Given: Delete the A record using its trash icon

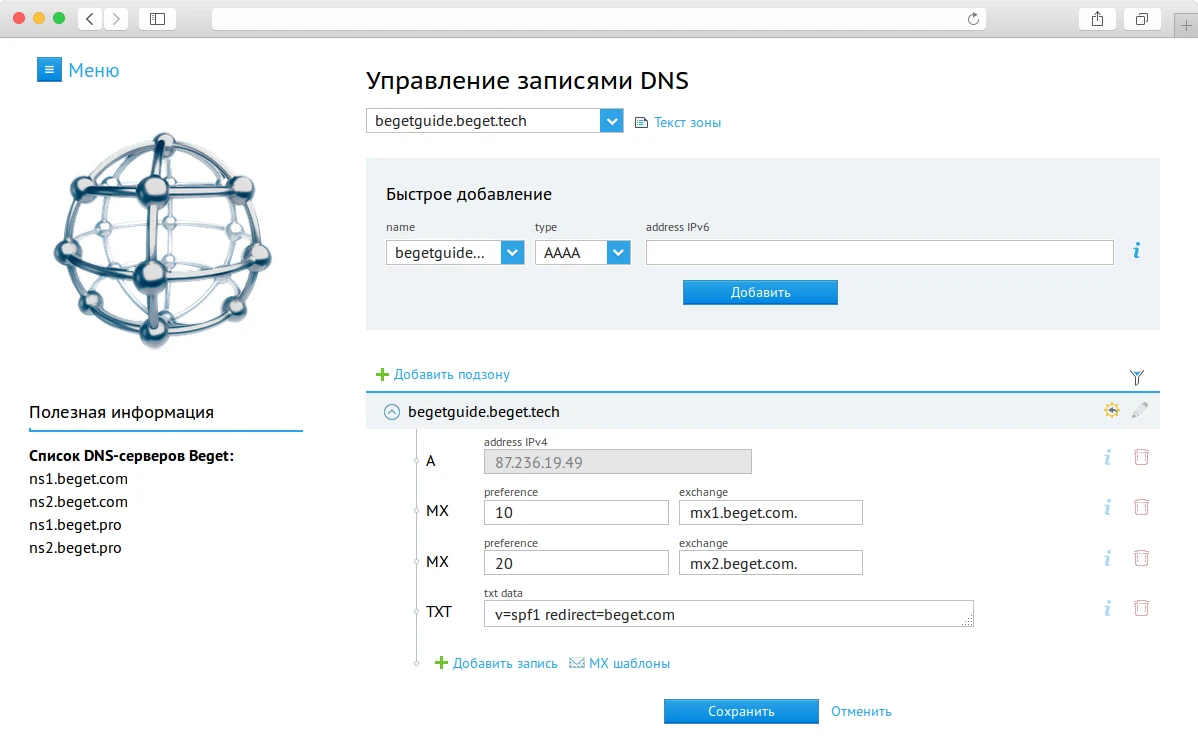Looking at the screenshot, I should click(x=1141, y=457).
